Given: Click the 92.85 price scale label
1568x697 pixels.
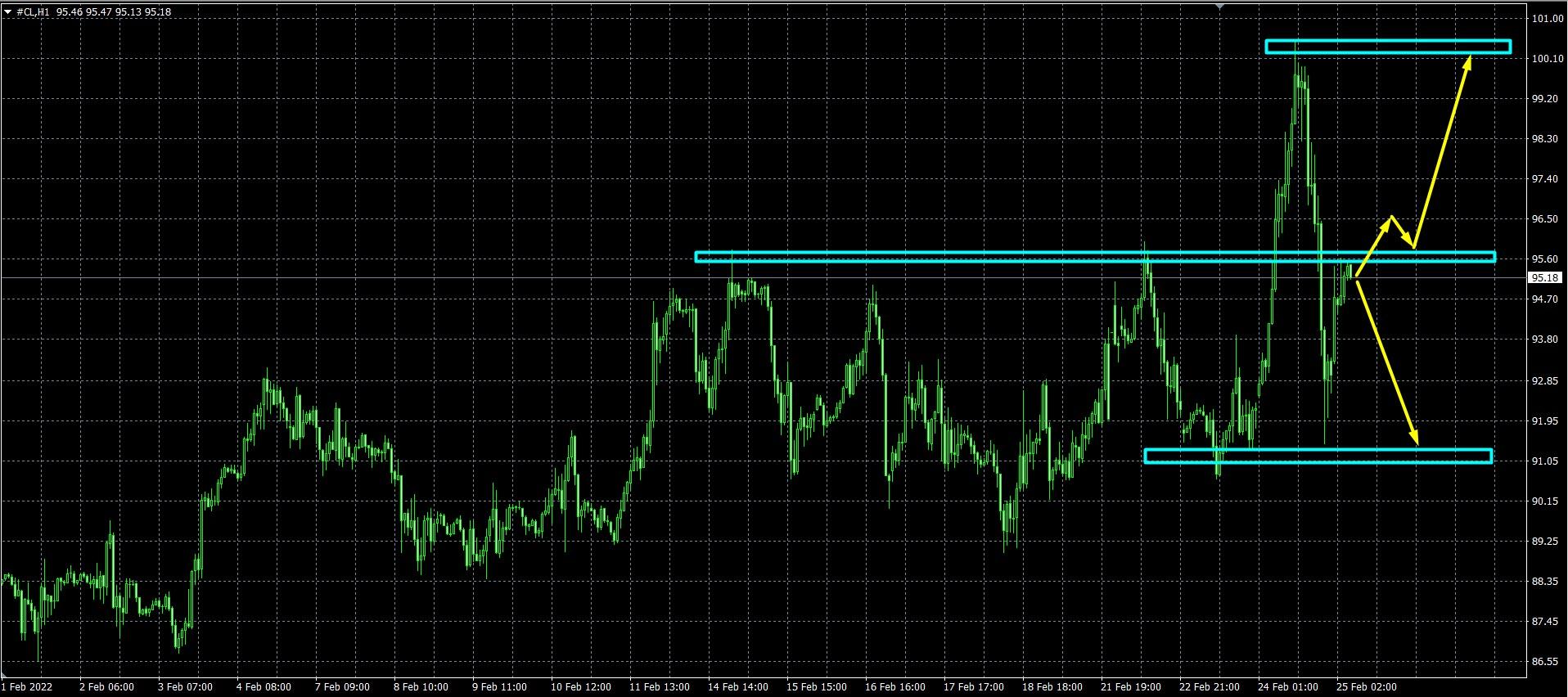Looking at the screenshot, I should pyautogui.click(x=1545, y=381).
